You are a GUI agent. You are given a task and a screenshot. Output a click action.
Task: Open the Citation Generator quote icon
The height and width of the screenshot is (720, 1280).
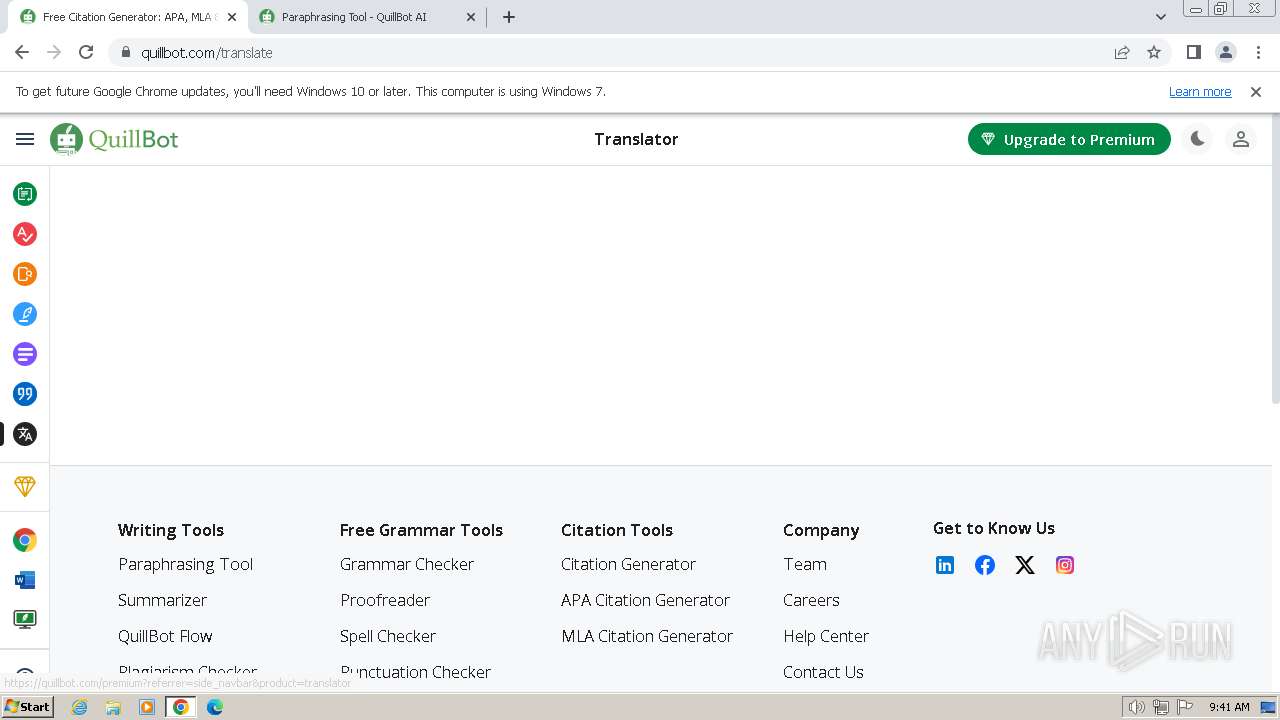25,394
